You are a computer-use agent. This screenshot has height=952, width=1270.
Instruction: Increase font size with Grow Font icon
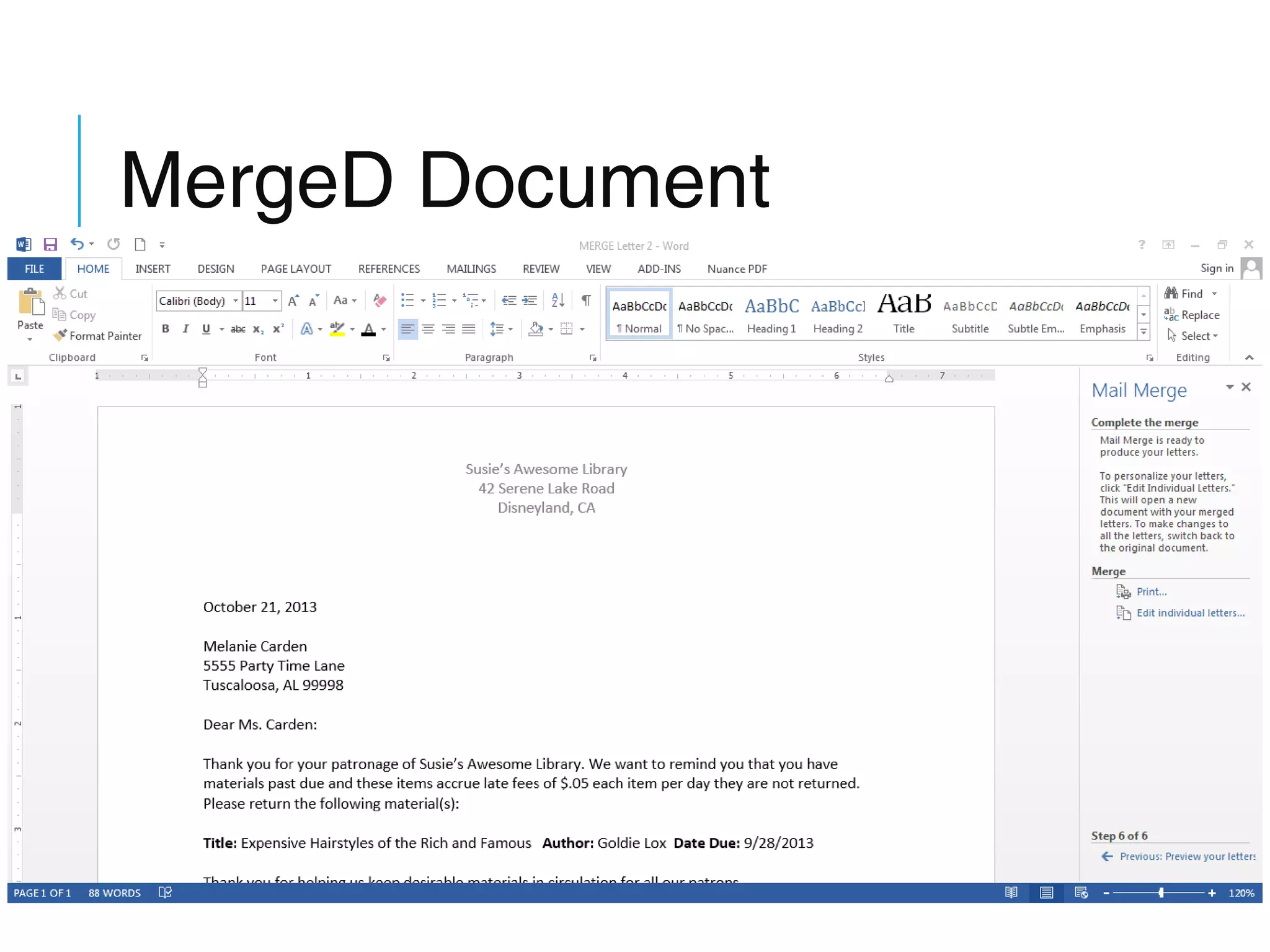293,301
